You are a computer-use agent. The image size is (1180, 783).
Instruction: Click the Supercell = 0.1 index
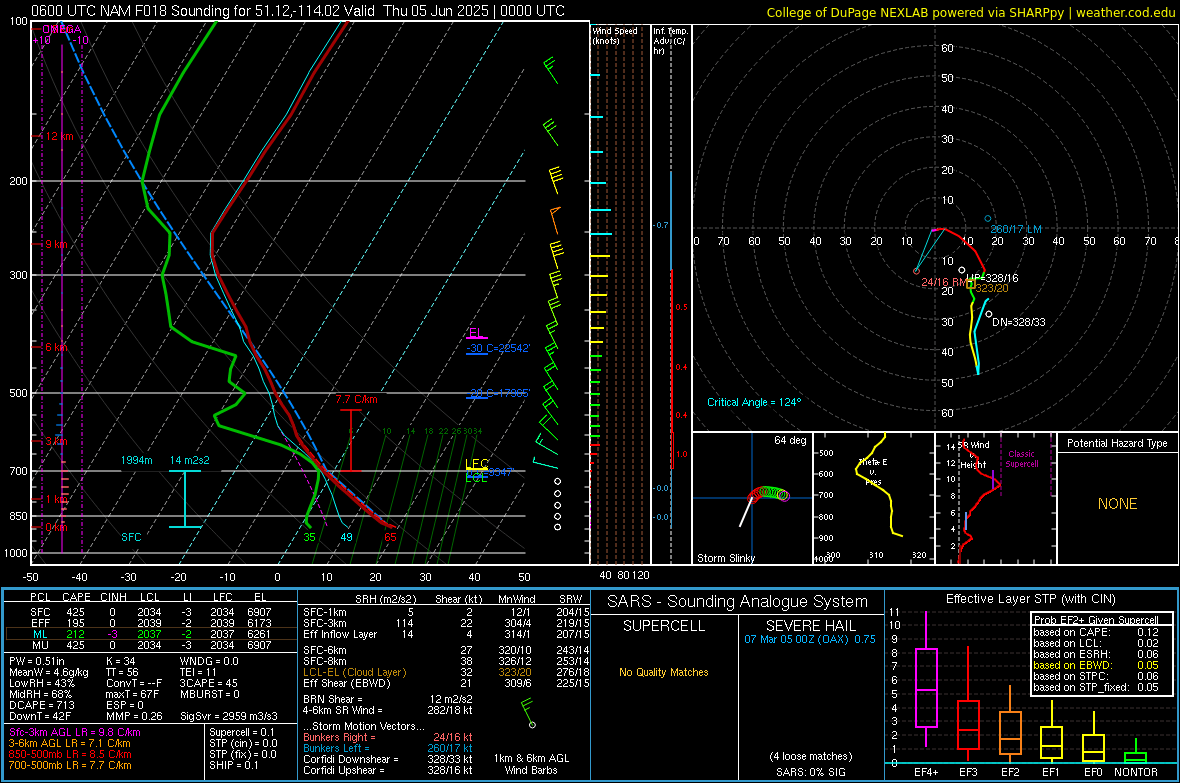pyautogui.click(x=242, y=733)
